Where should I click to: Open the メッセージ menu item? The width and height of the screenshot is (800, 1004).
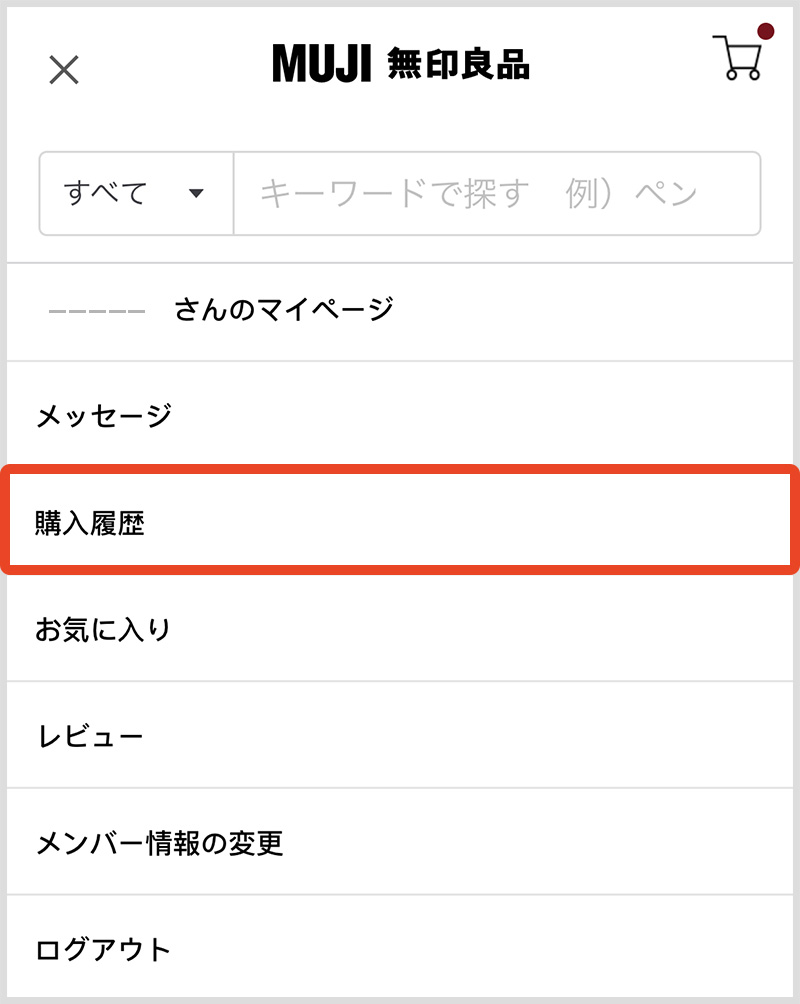(104, 415)
